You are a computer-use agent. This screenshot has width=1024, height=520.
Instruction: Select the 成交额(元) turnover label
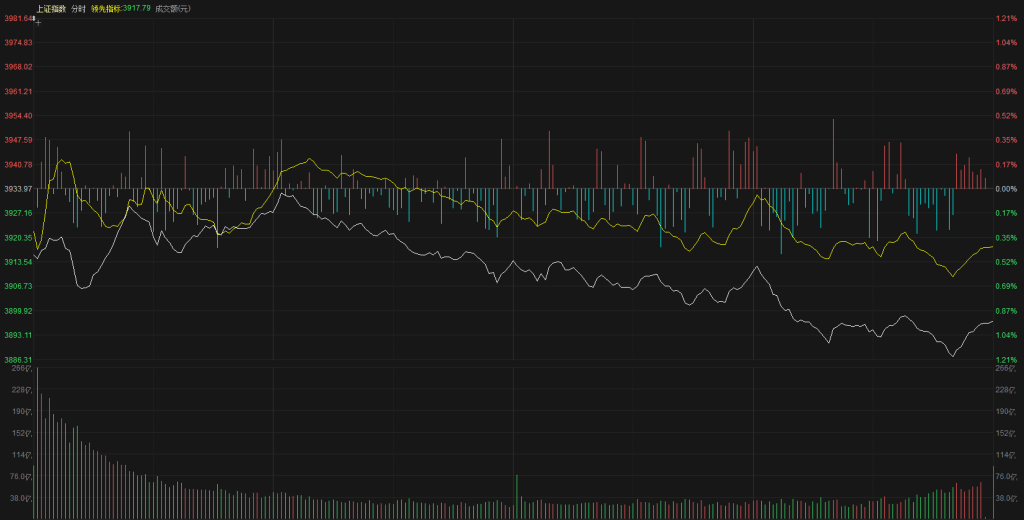(x=173, y=8)
